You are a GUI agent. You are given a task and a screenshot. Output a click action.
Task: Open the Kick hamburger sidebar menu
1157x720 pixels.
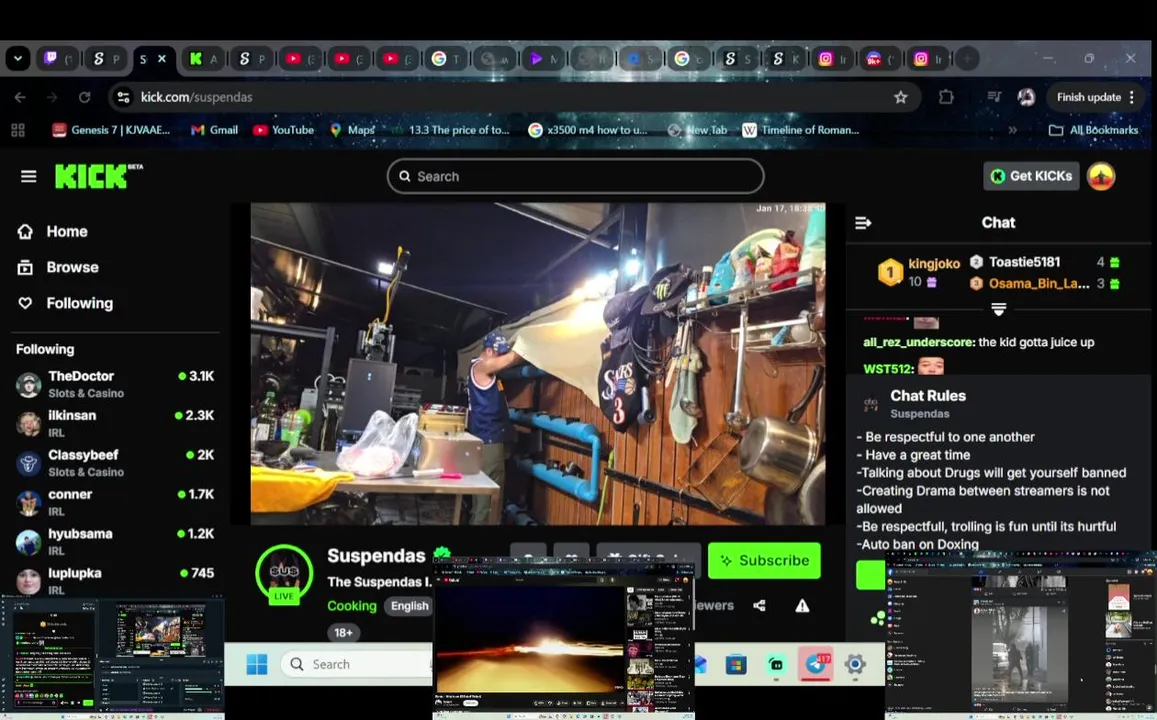tap(29, 176)
